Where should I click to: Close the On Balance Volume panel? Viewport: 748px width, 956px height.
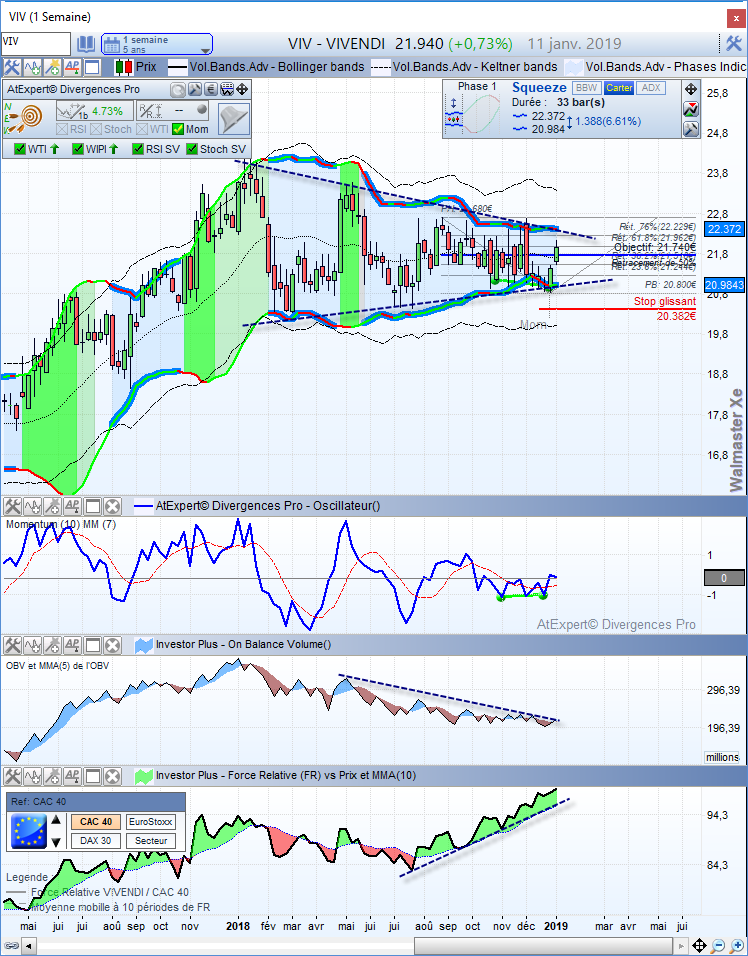coord(112,645)
